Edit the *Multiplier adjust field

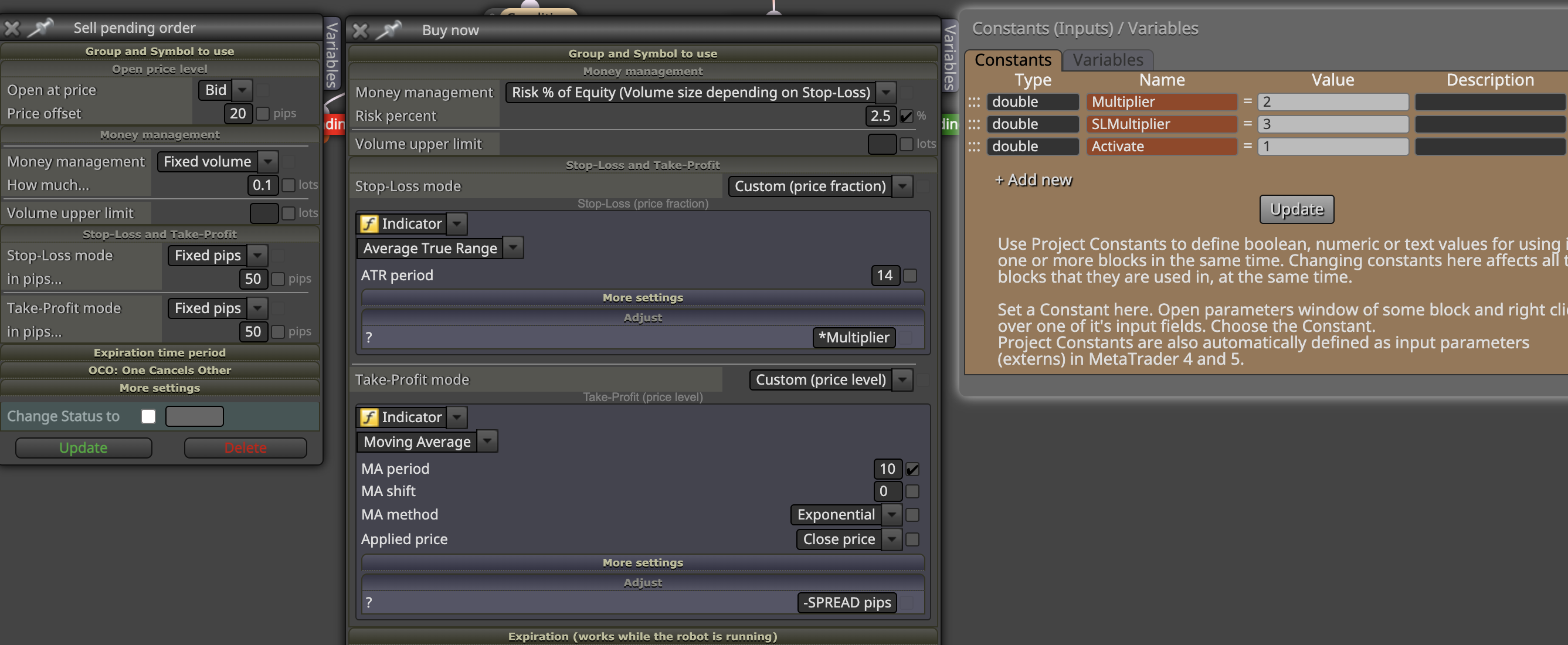coord(853,338)
